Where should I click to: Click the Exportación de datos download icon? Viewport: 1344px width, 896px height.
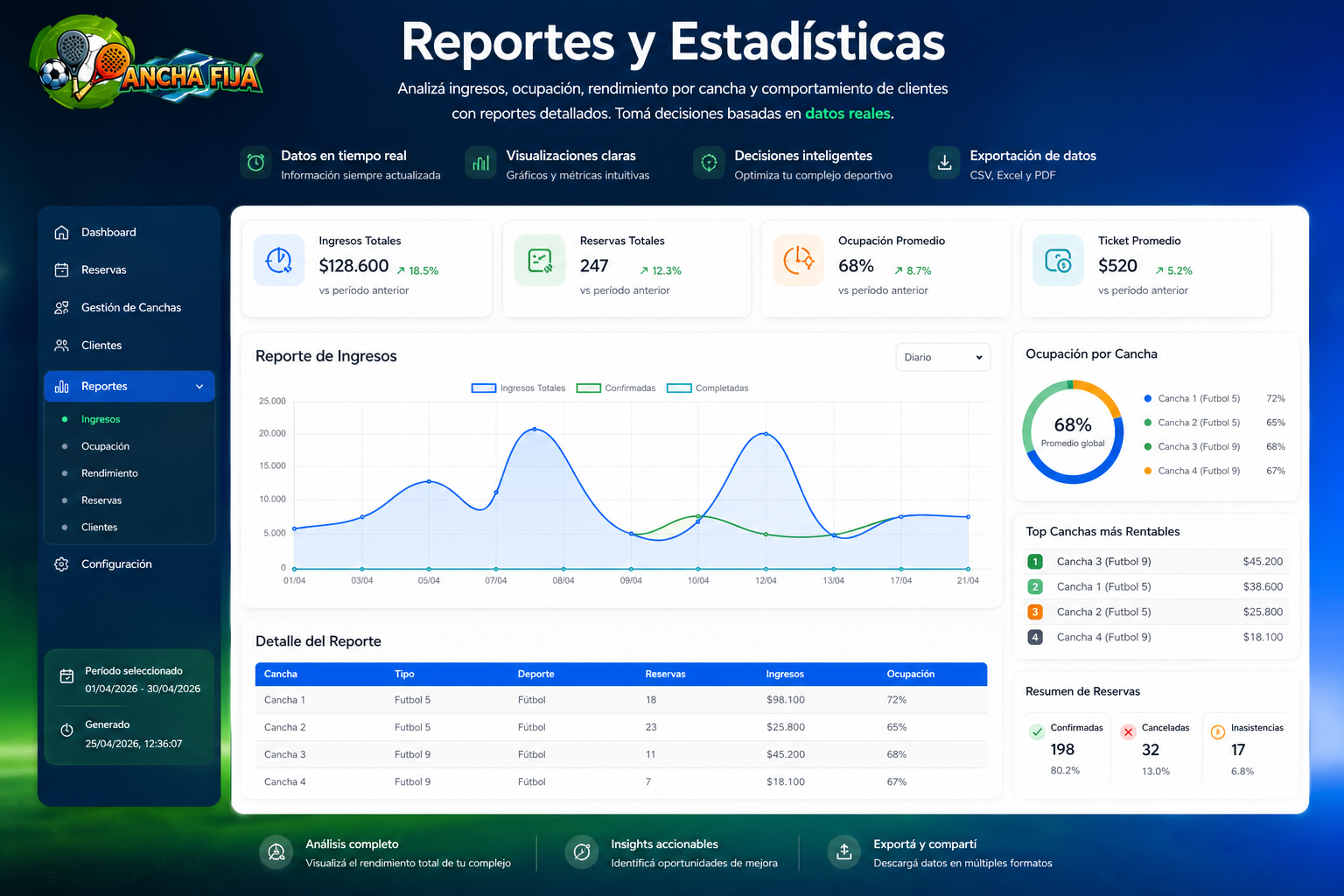944,163
